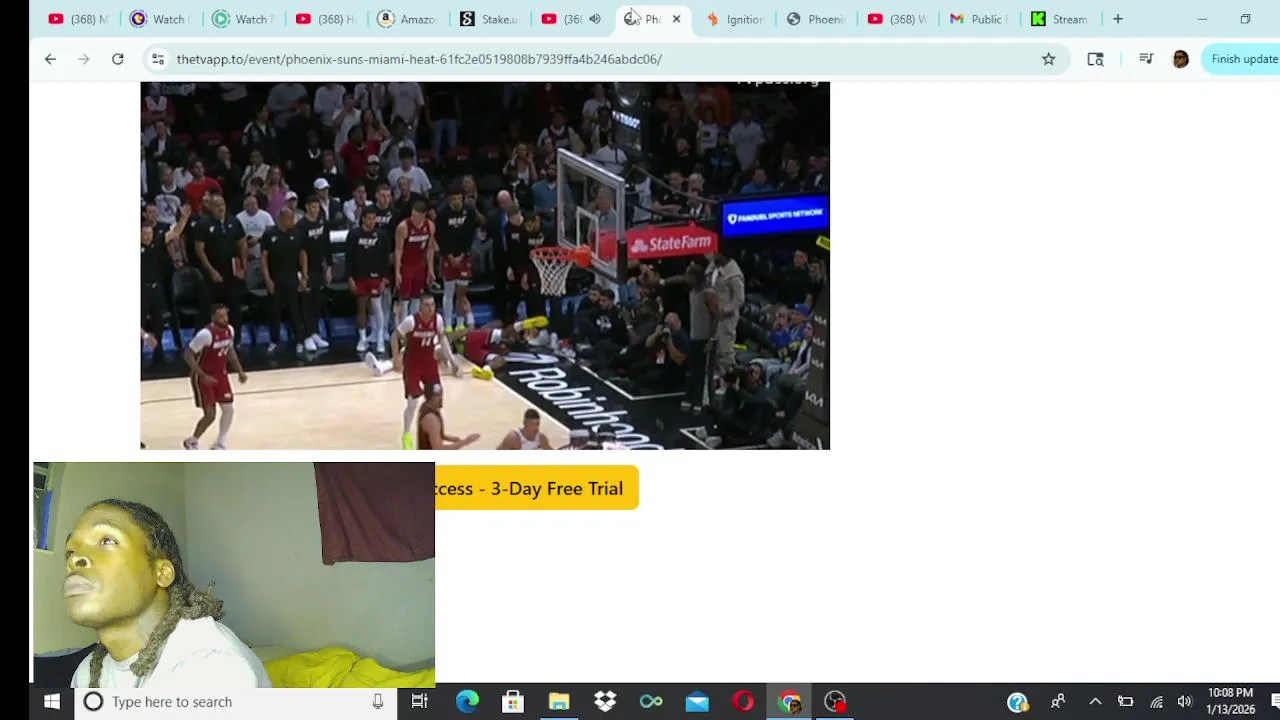Viewport: 1280px width, 720px height.
Task: Switch to the globe-icon 'Phoenix' tab
Action: (x=817, y=19)
